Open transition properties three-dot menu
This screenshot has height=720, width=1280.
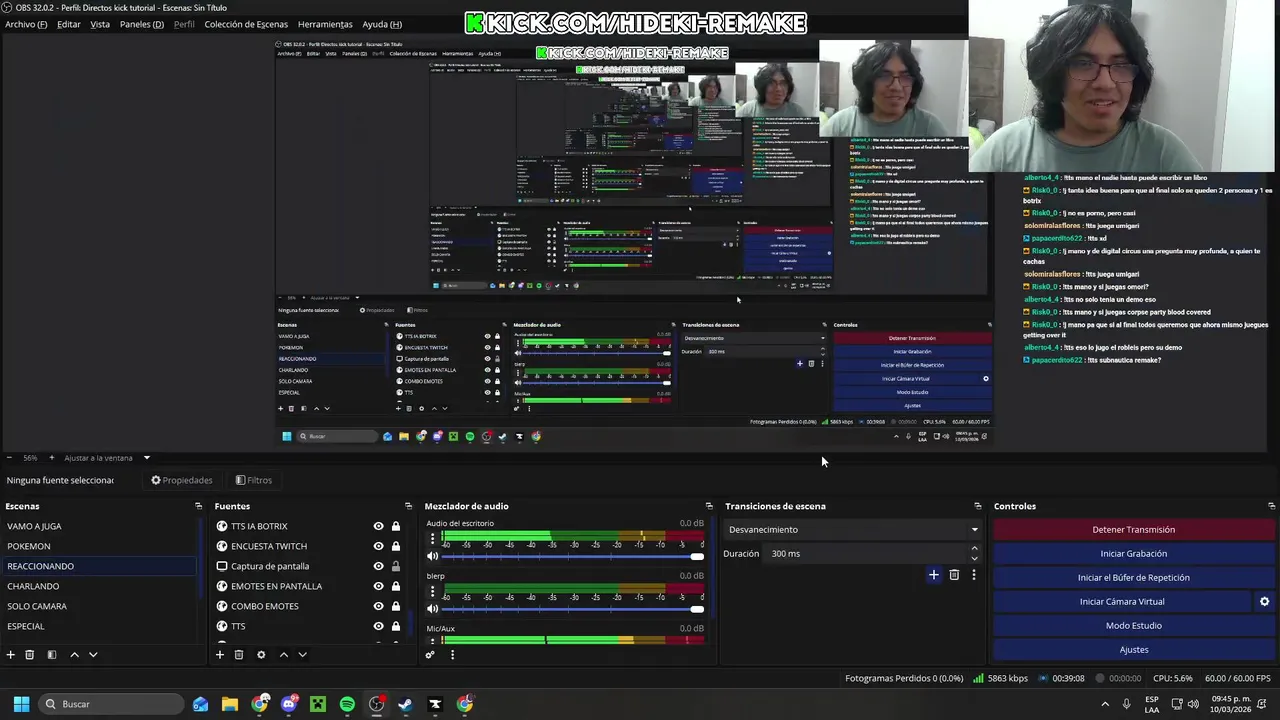973,575
